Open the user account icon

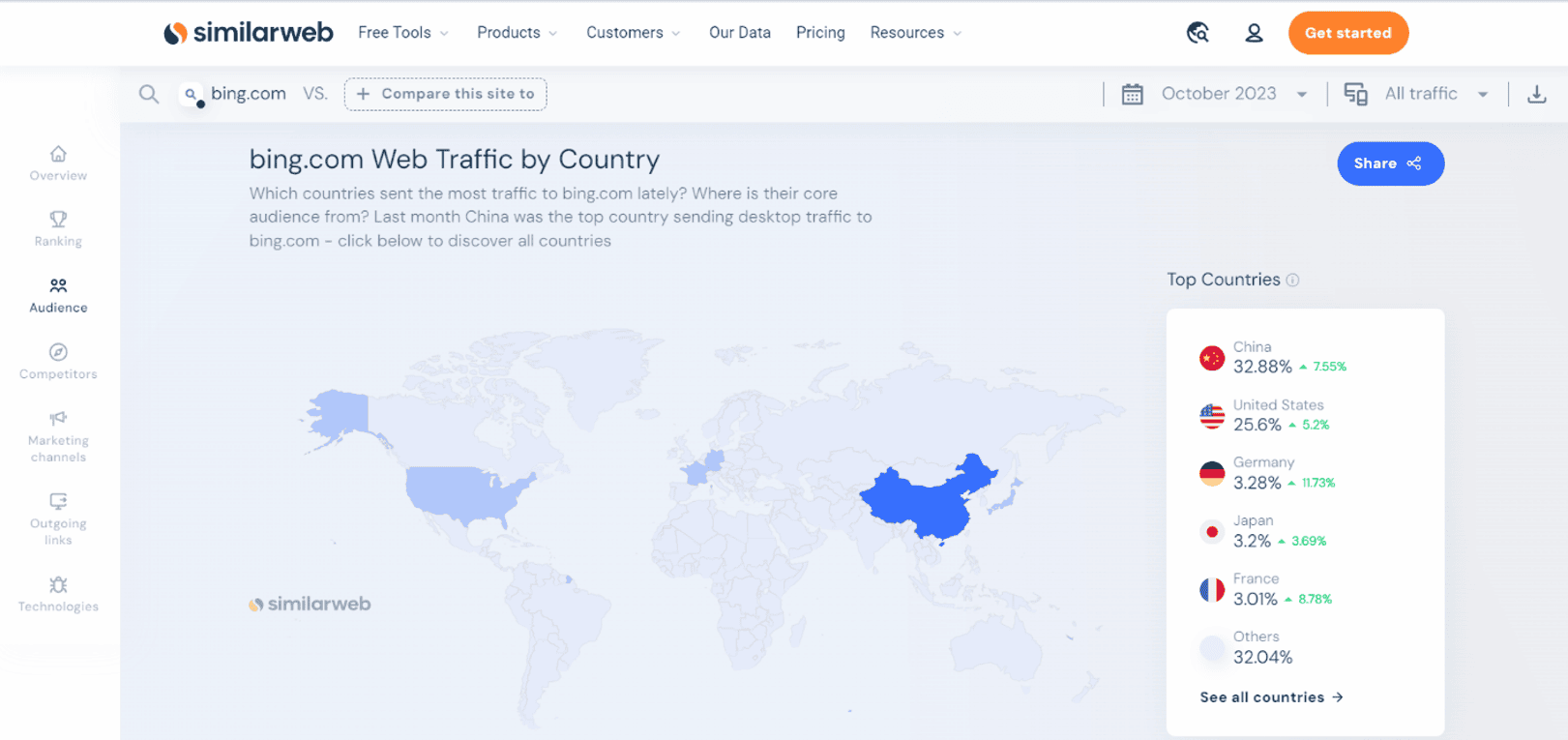[1254, 33]
